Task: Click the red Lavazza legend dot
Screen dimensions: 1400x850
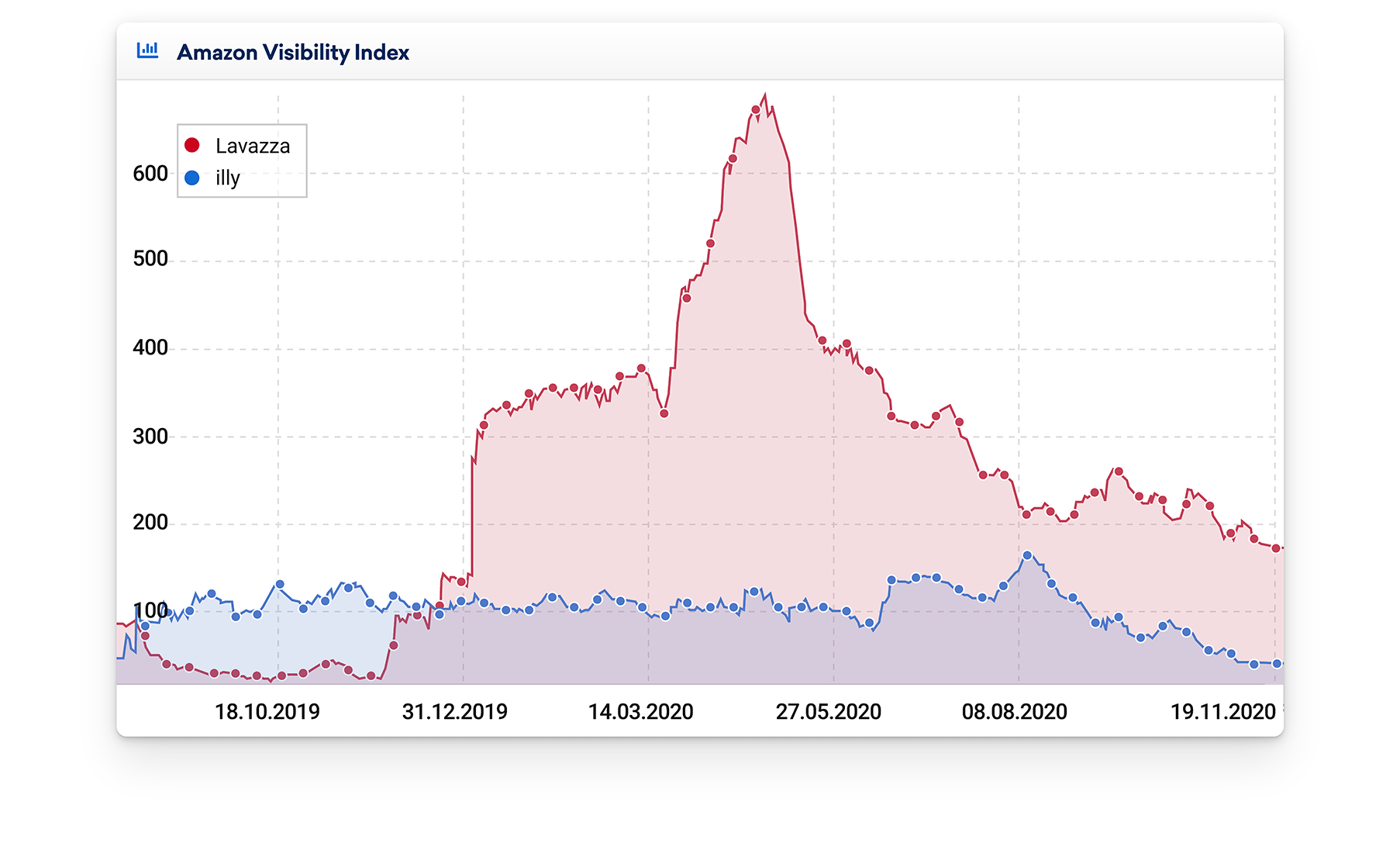Action: (x=192, y=145)
